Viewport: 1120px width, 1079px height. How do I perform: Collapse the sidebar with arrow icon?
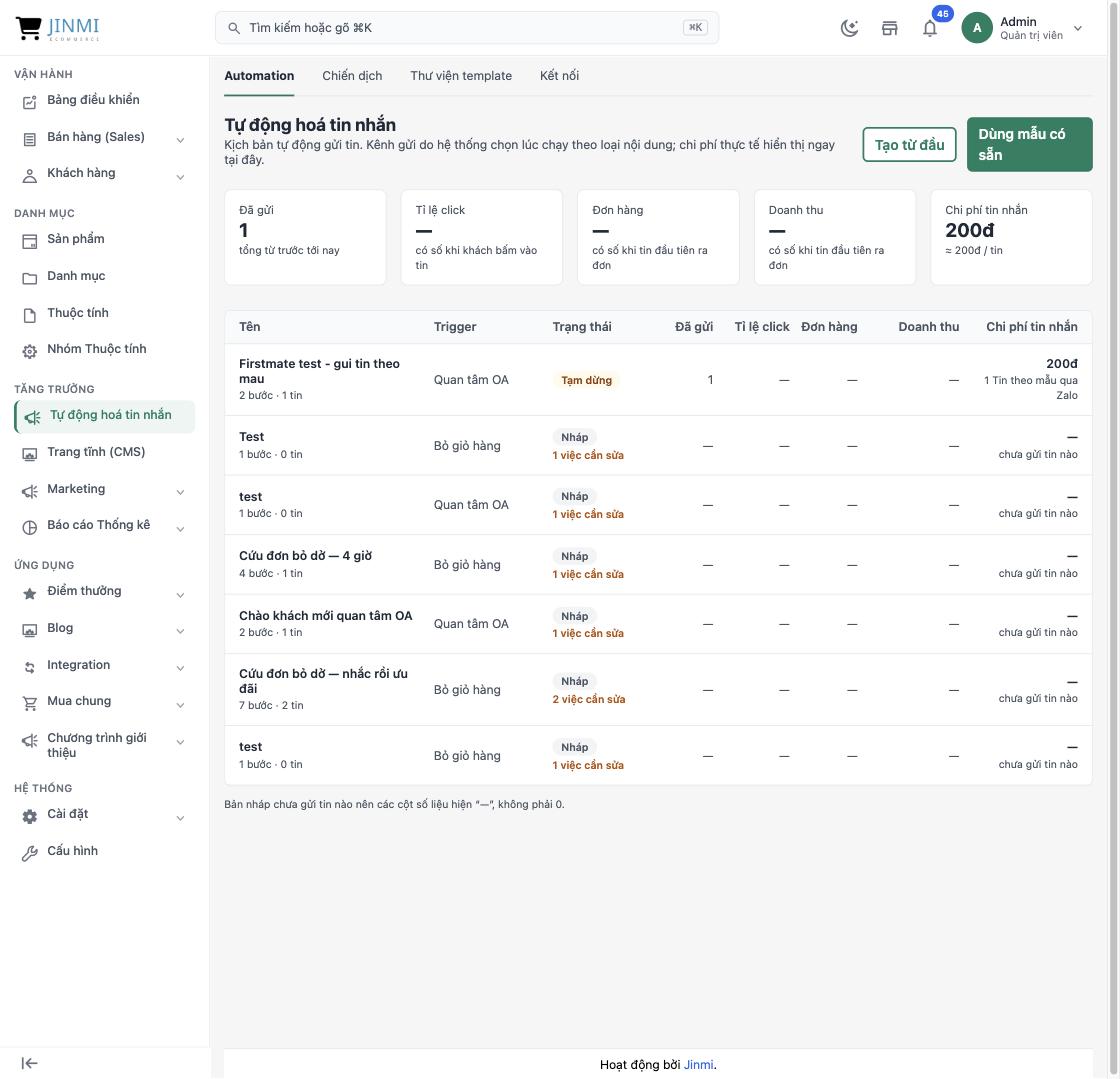click(x=29, y=1063)
